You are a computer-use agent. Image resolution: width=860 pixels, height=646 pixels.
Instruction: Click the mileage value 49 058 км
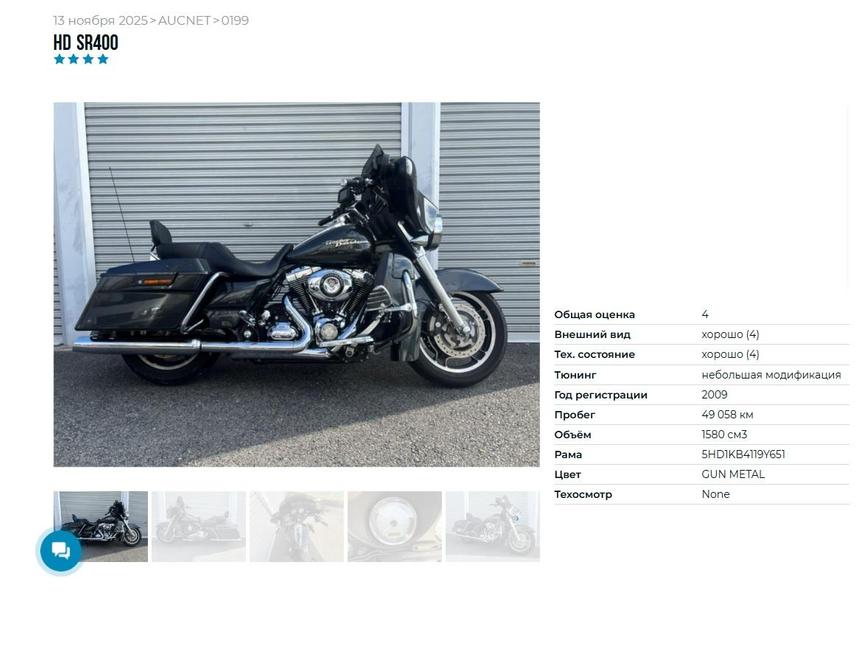pos(727,415)
